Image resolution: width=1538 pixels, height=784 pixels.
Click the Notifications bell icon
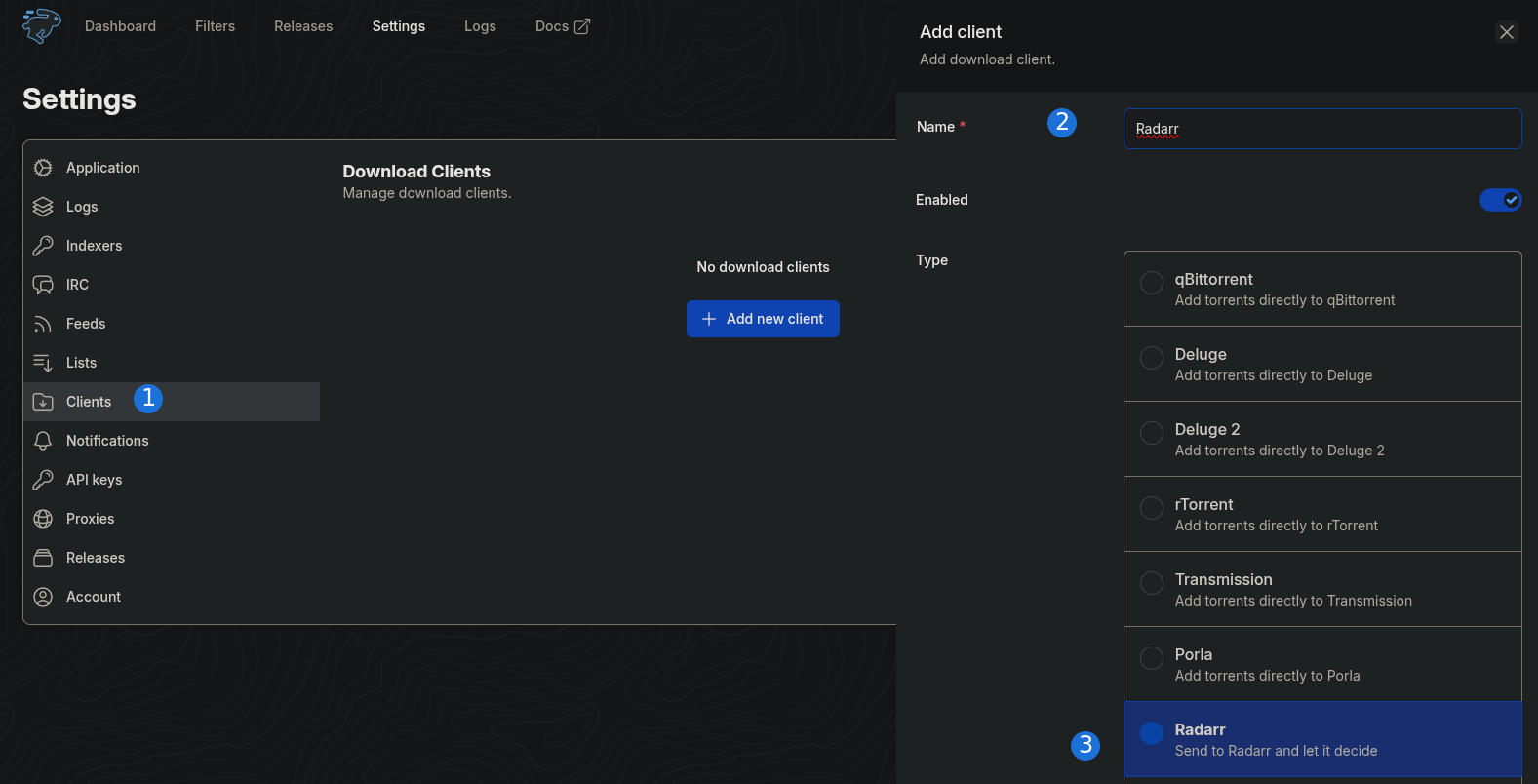click(x=43, y=441)
